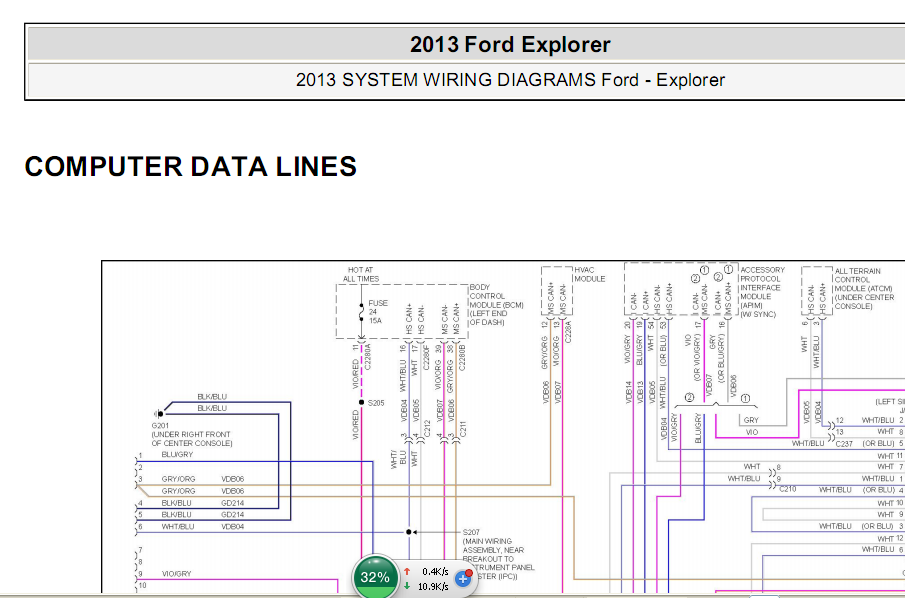
Task: Click the 'HVAC MODULE' label
Action: pos(590,274)
